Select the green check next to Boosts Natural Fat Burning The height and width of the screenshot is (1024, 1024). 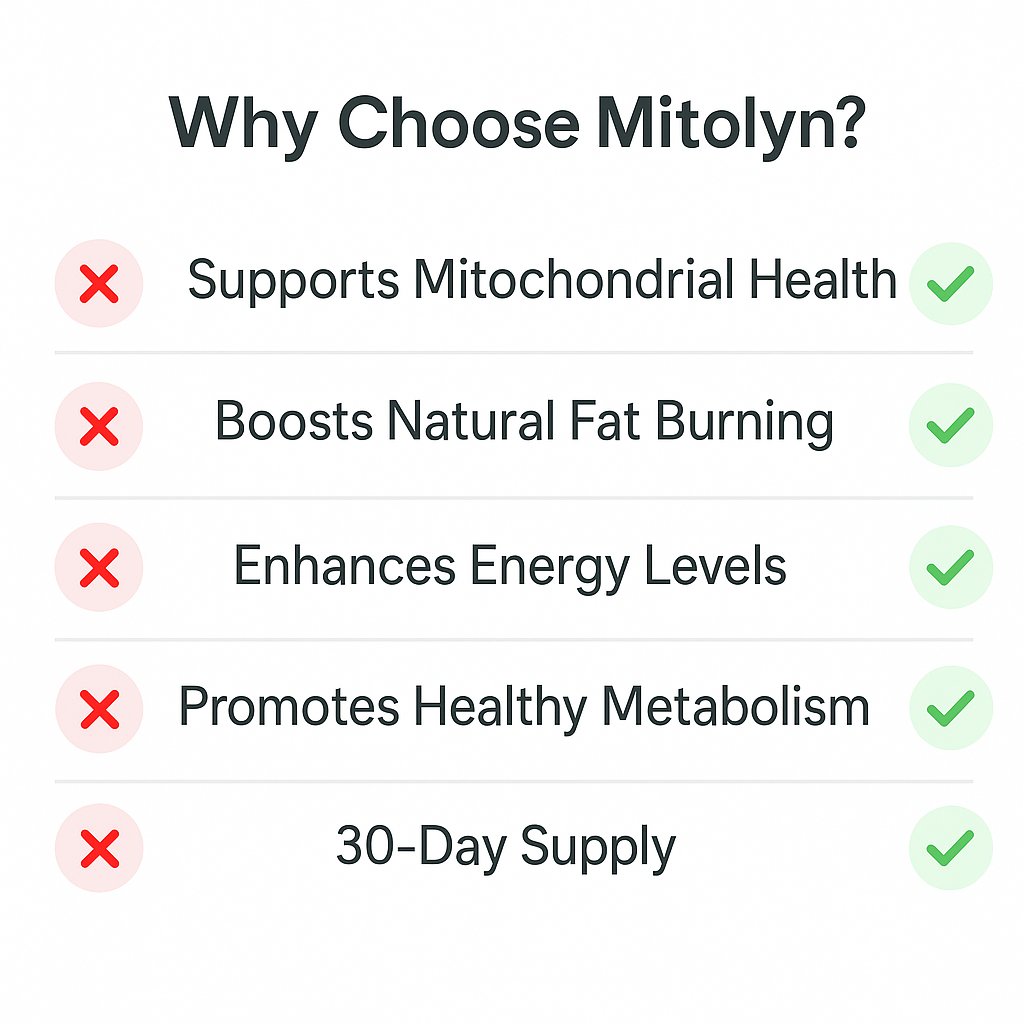click(x=951, y=425)
